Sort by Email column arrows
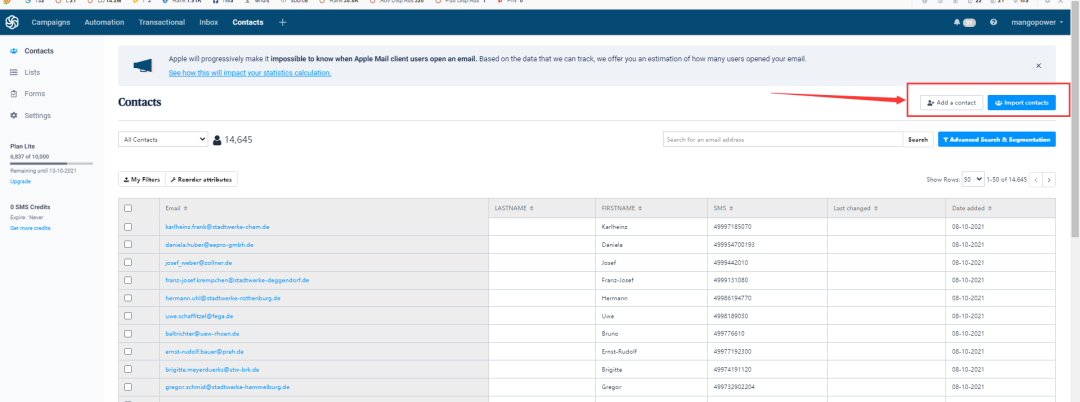The width and height of the screenshot is (1080, 402). pos(185,208)
